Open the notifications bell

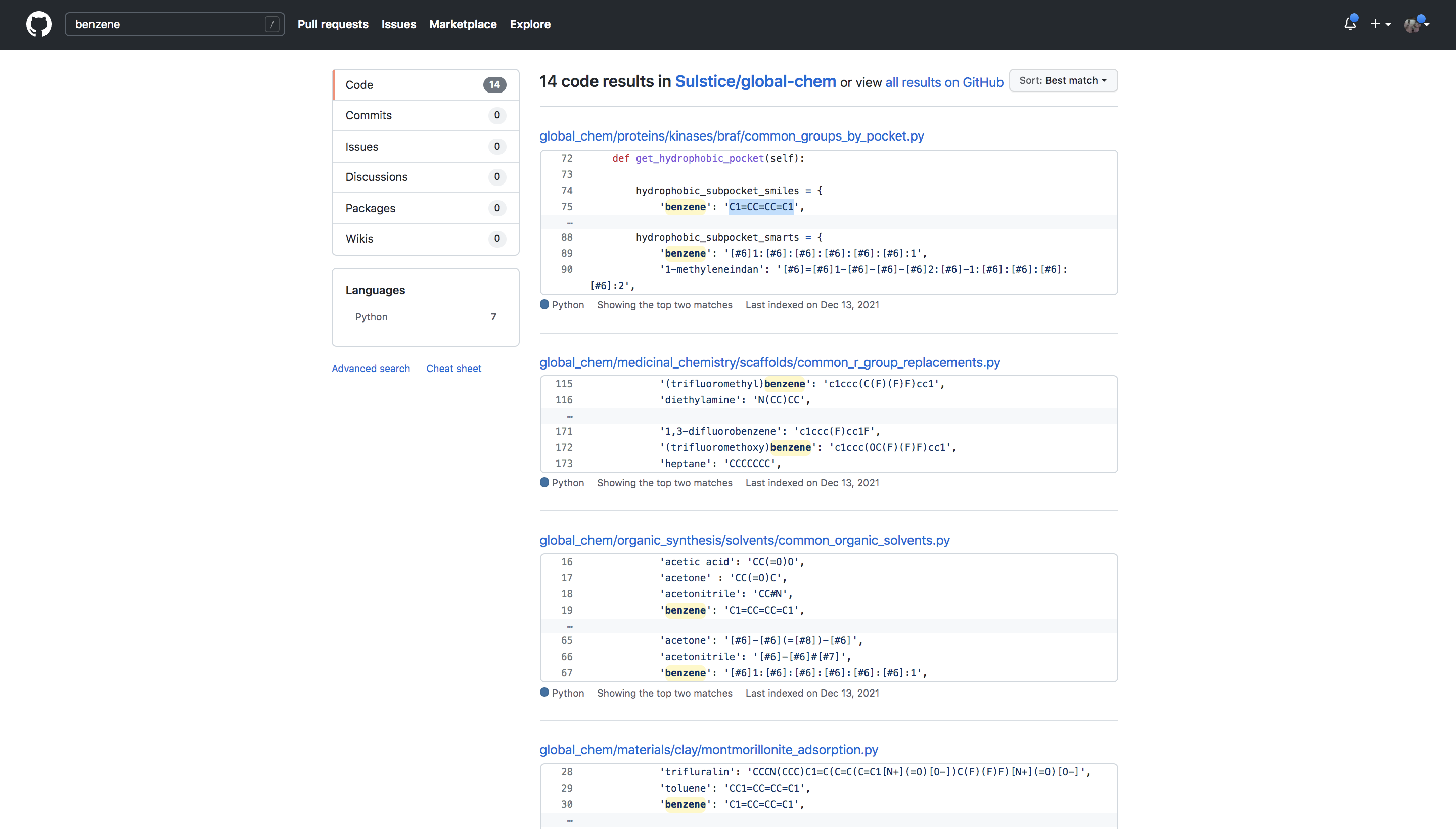tap(1349, 24)
